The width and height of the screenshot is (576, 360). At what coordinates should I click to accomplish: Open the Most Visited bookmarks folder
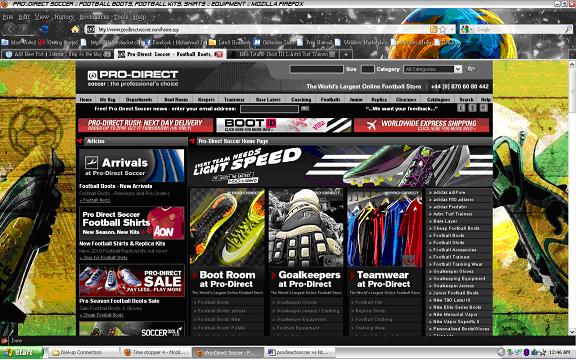click(19, 42)
